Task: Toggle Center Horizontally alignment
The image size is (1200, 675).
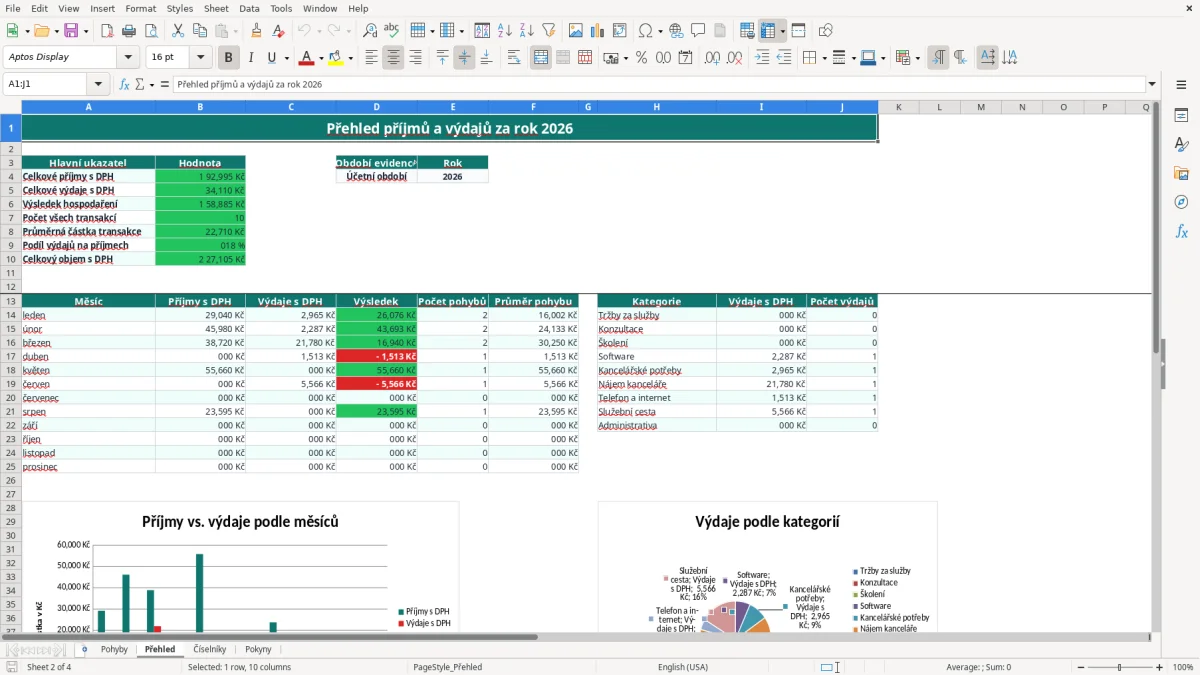Action: 394,58
